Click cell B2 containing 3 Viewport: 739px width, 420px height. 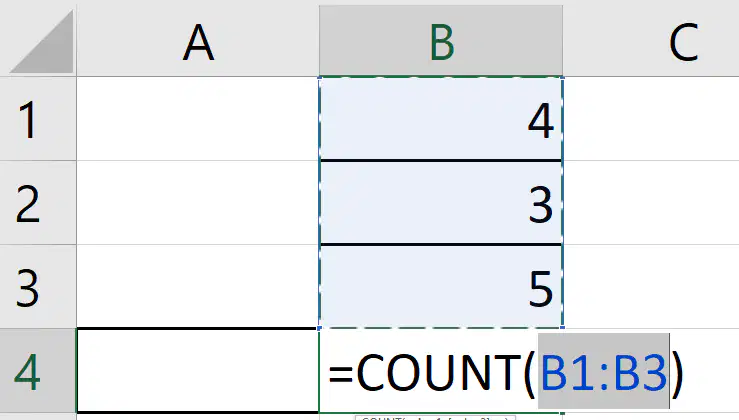tap(441, 203)
